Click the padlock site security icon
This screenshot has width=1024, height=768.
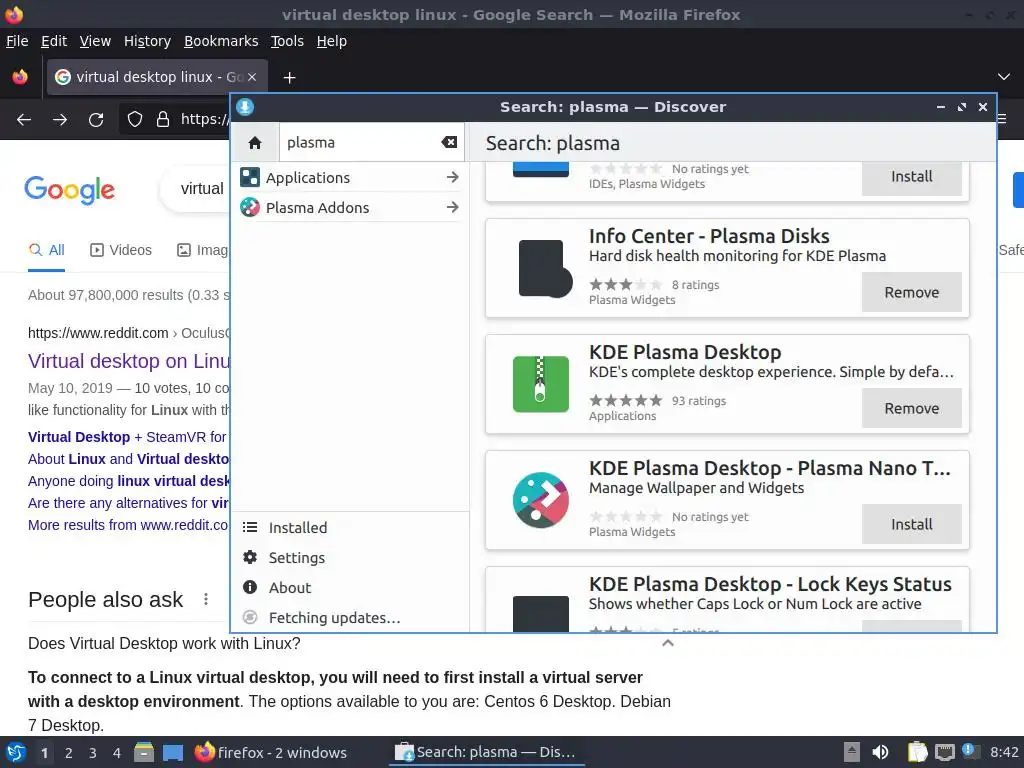pyautogui.click(x=163, y=120)
